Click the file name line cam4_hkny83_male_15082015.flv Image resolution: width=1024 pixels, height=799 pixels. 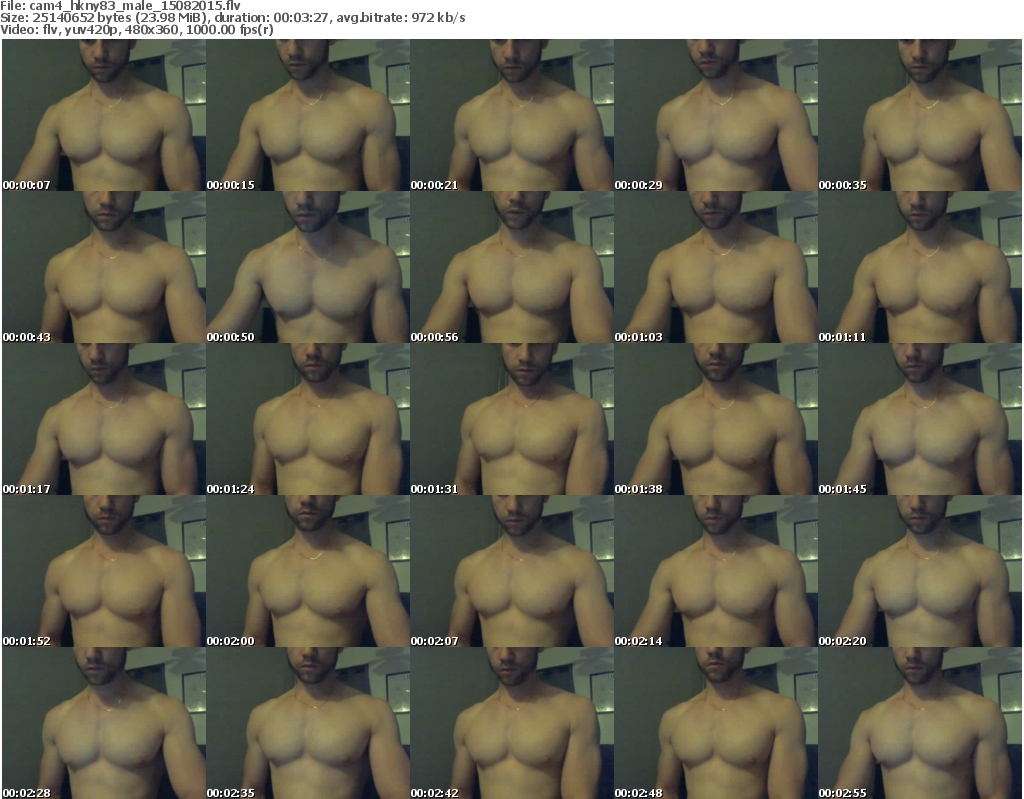tap(121, 6)
